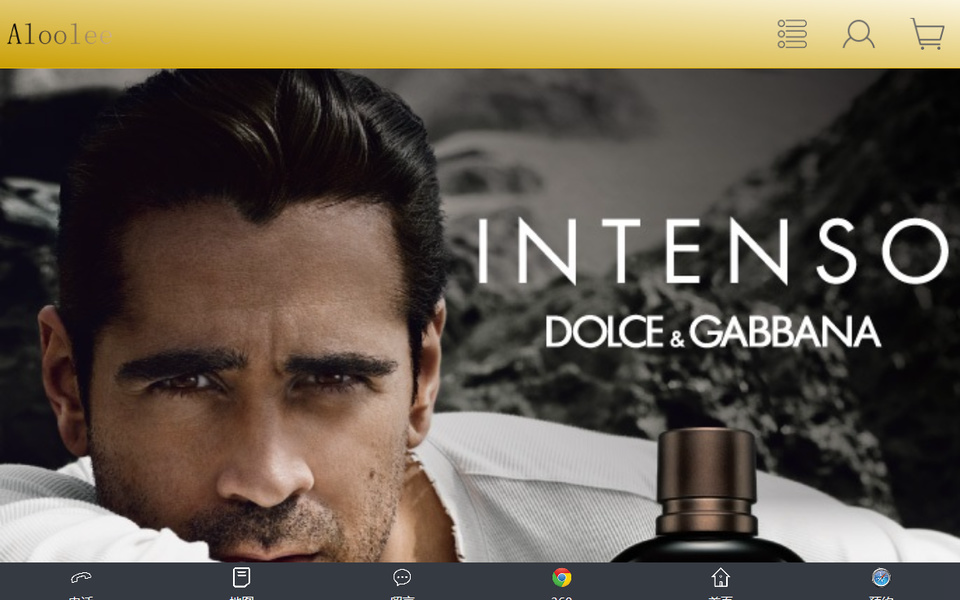Select the perfume bottle cap image

click(x=705, y=480)
